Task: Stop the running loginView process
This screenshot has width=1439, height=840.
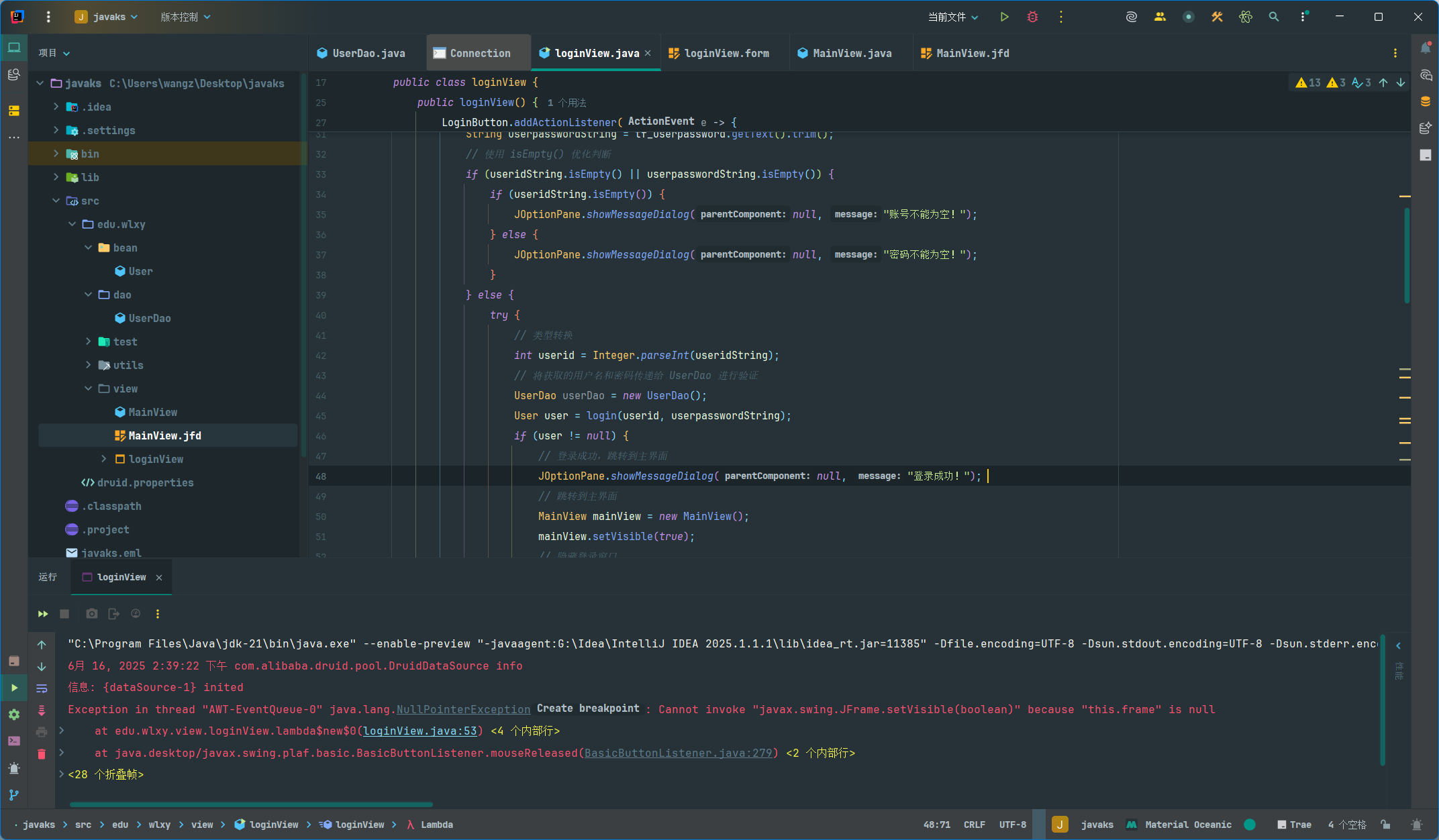Action: [x=64, y=614]
